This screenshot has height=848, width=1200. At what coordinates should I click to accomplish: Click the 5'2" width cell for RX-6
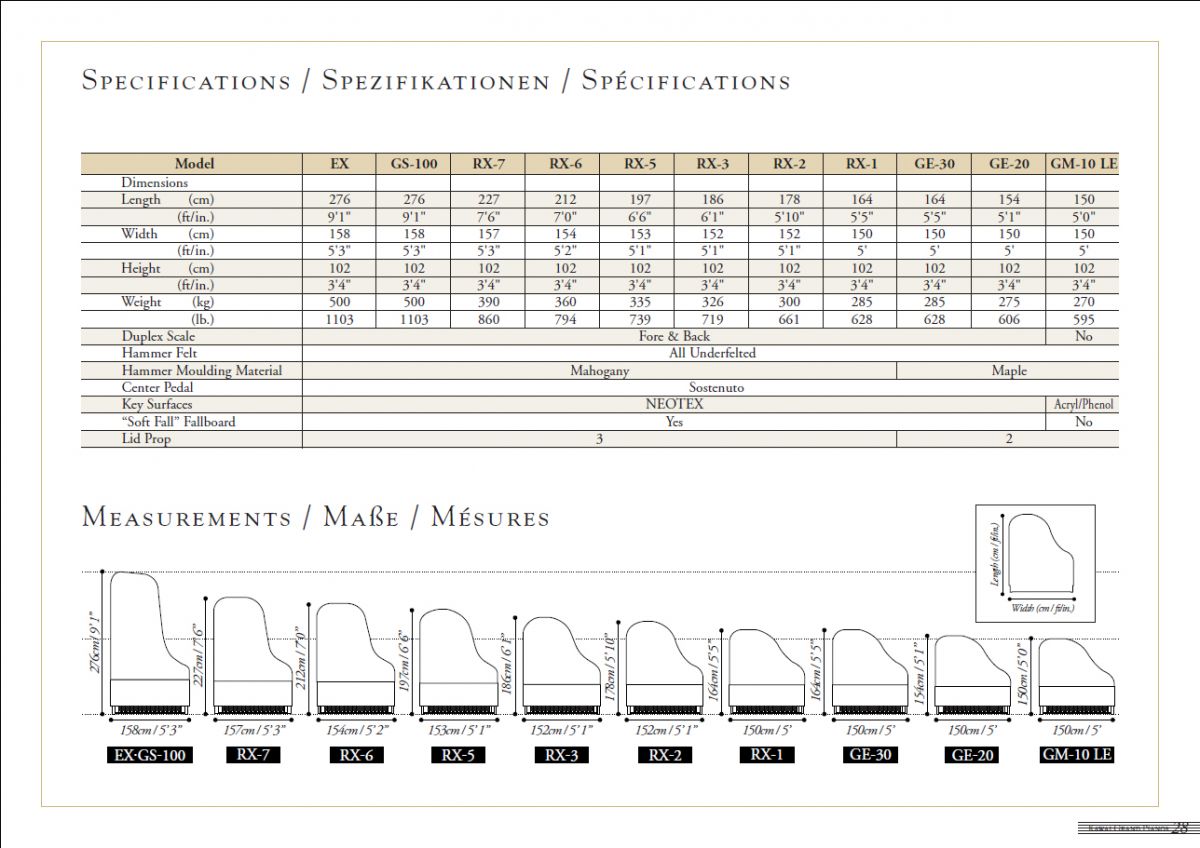tap(563, 251)
